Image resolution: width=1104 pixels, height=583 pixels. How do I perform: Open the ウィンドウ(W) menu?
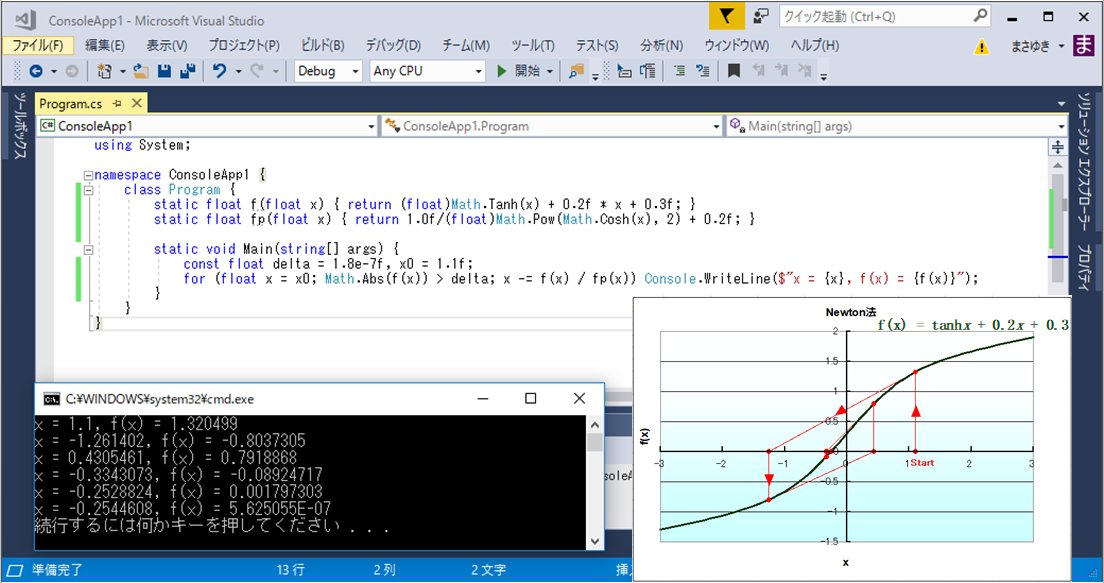pos(736,46)
